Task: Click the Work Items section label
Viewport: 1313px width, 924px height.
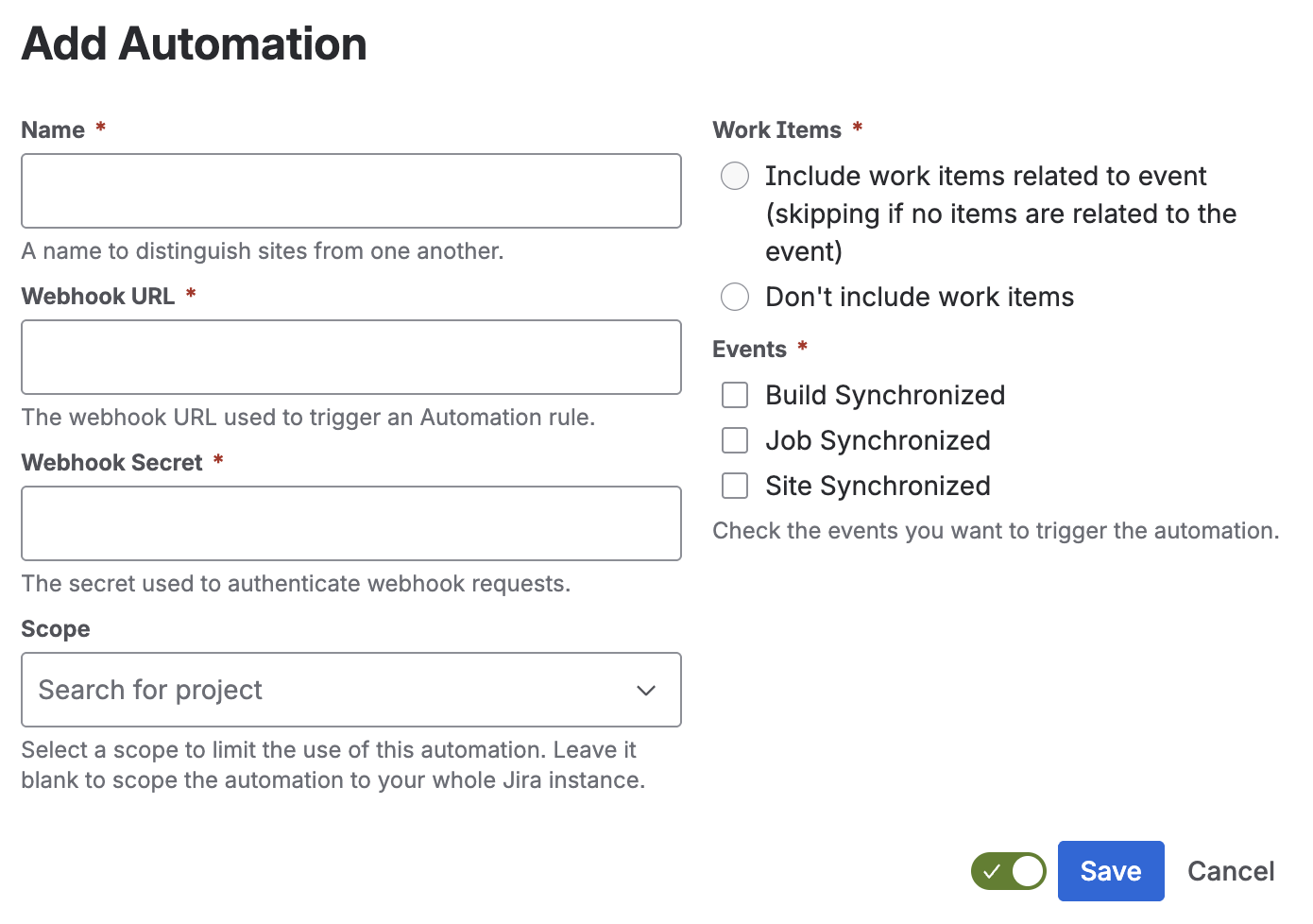Action: tap(776, 129)
